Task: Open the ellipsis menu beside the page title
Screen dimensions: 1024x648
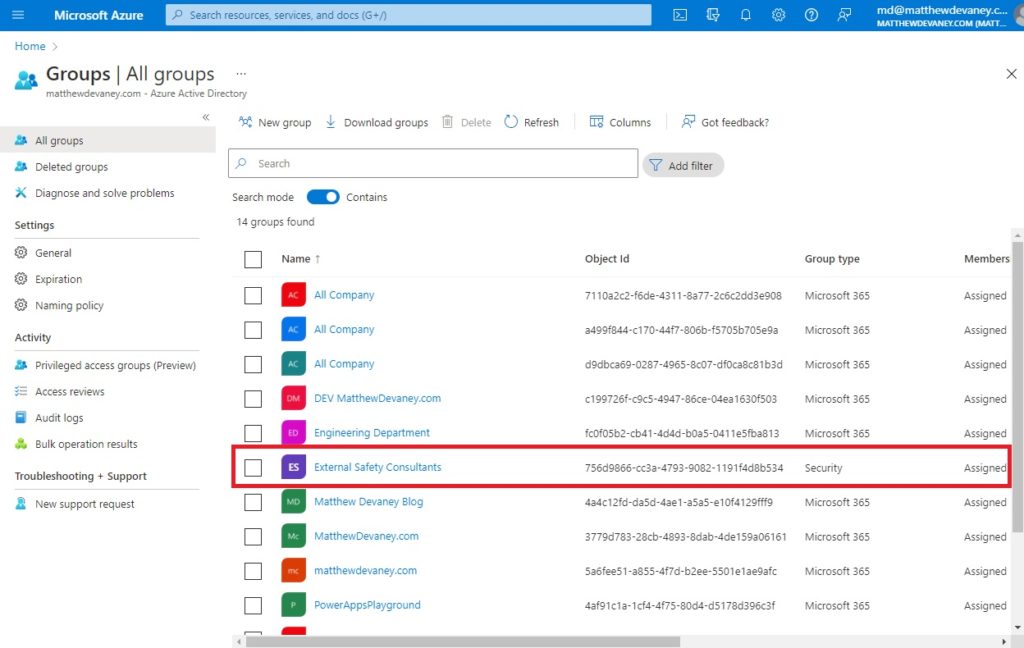Action: click(240, 74)
